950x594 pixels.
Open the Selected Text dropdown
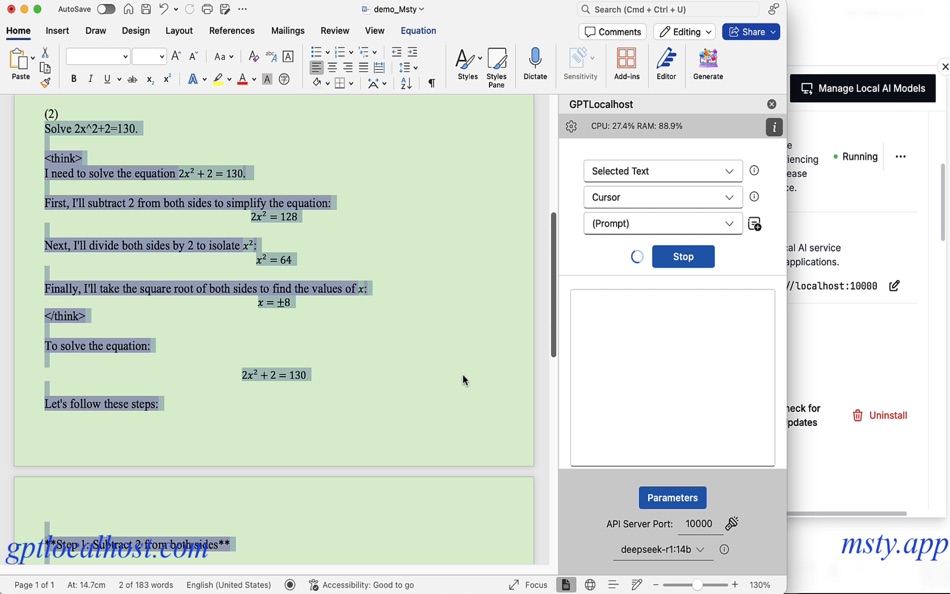pyautogui.click(x=663, y=171)
